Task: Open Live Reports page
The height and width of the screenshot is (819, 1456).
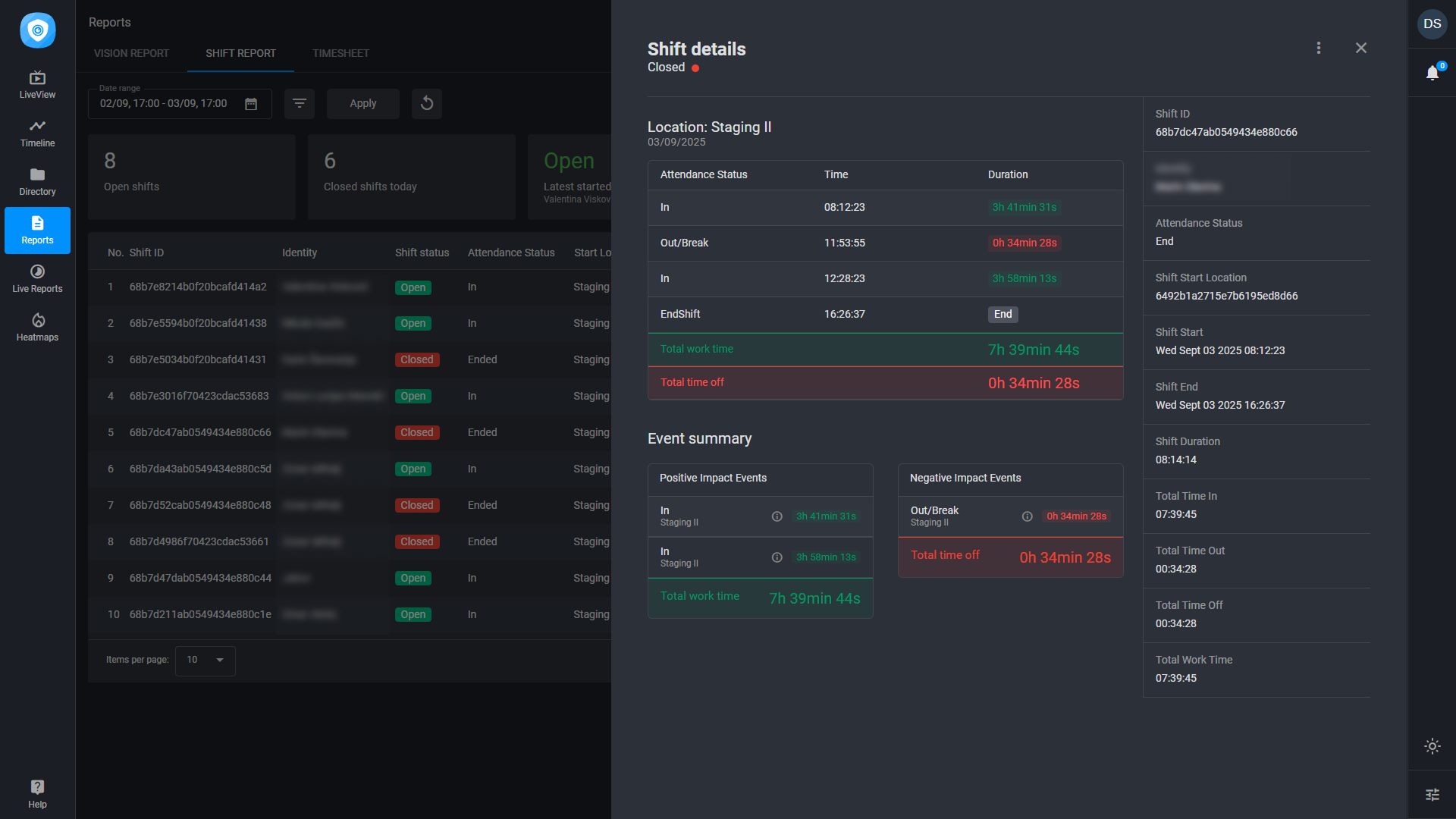Action: [37, 278]
